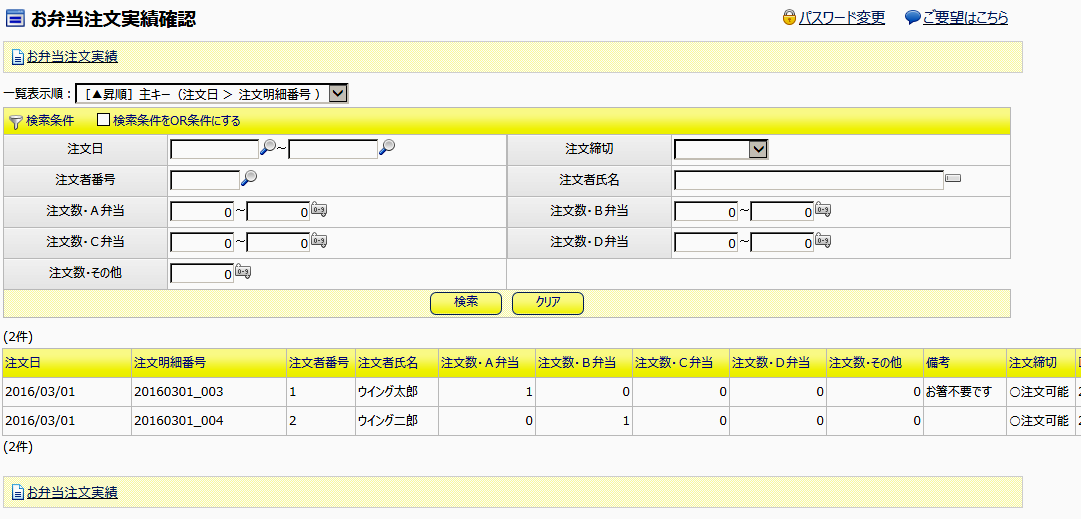Sort table by 注文者氏名 column header

pyautogui.click(x=388, y=362)
